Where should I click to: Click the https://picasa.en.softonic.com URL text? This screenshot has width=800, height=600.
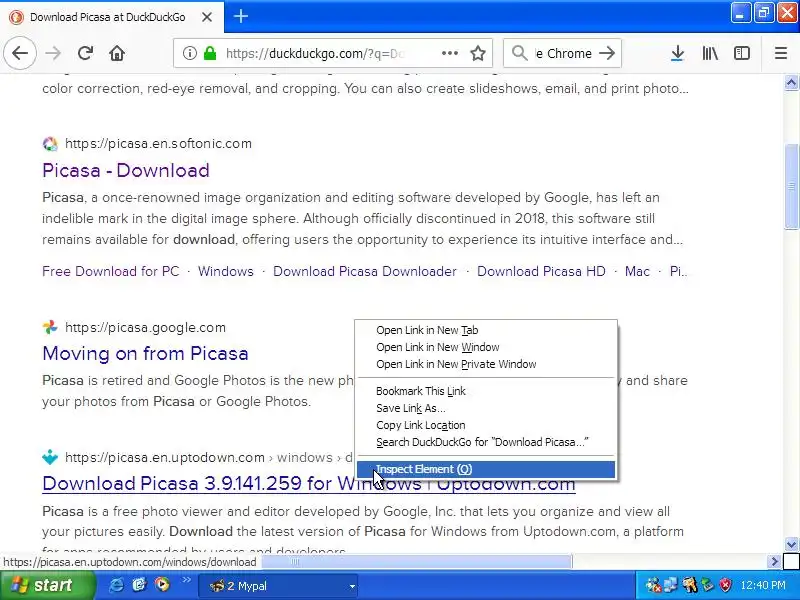158,143
